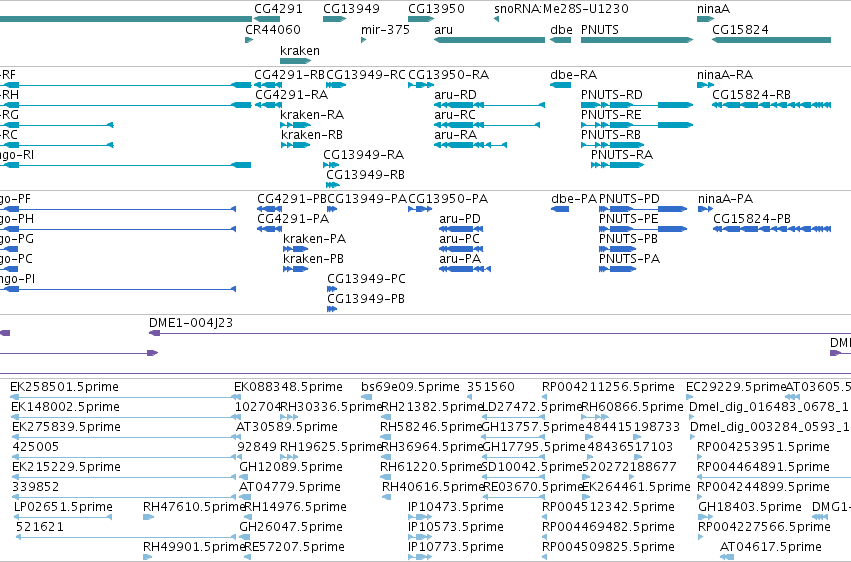Viewport: 851px width, 562px height.
Task: Click transcript label aru-RA
Action: click(x=455, y=135)
